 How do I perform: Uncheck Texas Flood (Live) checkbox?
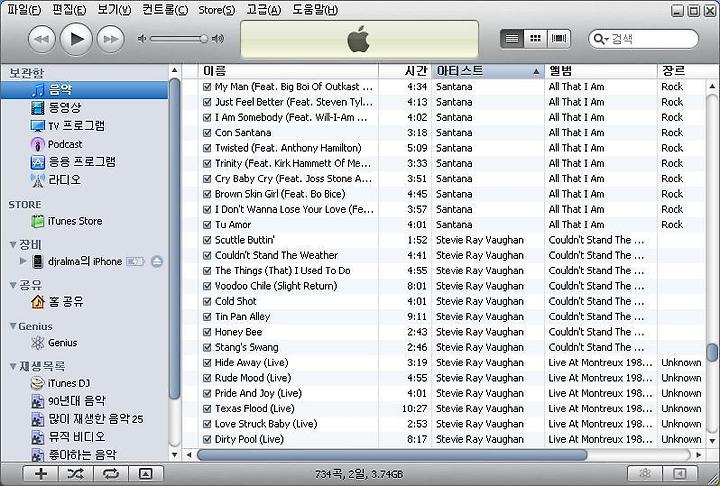click(207, 409)
